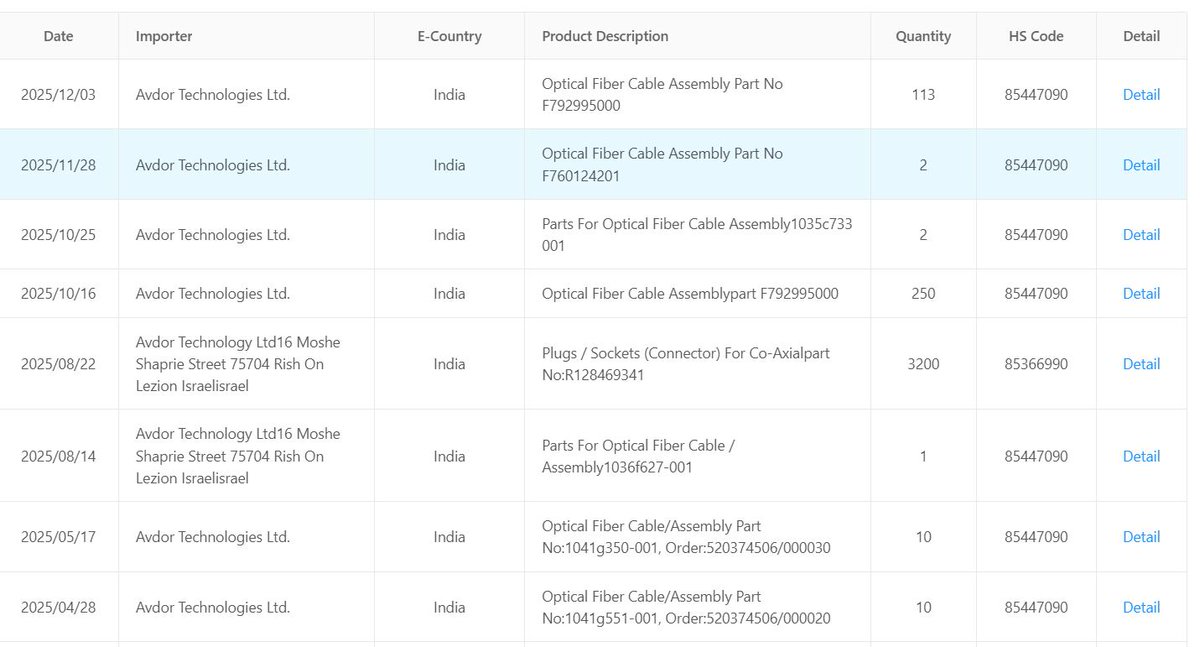This screenshot has height=647, width=1200.
Task: Click importer with Moshe Shaprie address, 2025/08/14 row
Action: tap(238, 456)
